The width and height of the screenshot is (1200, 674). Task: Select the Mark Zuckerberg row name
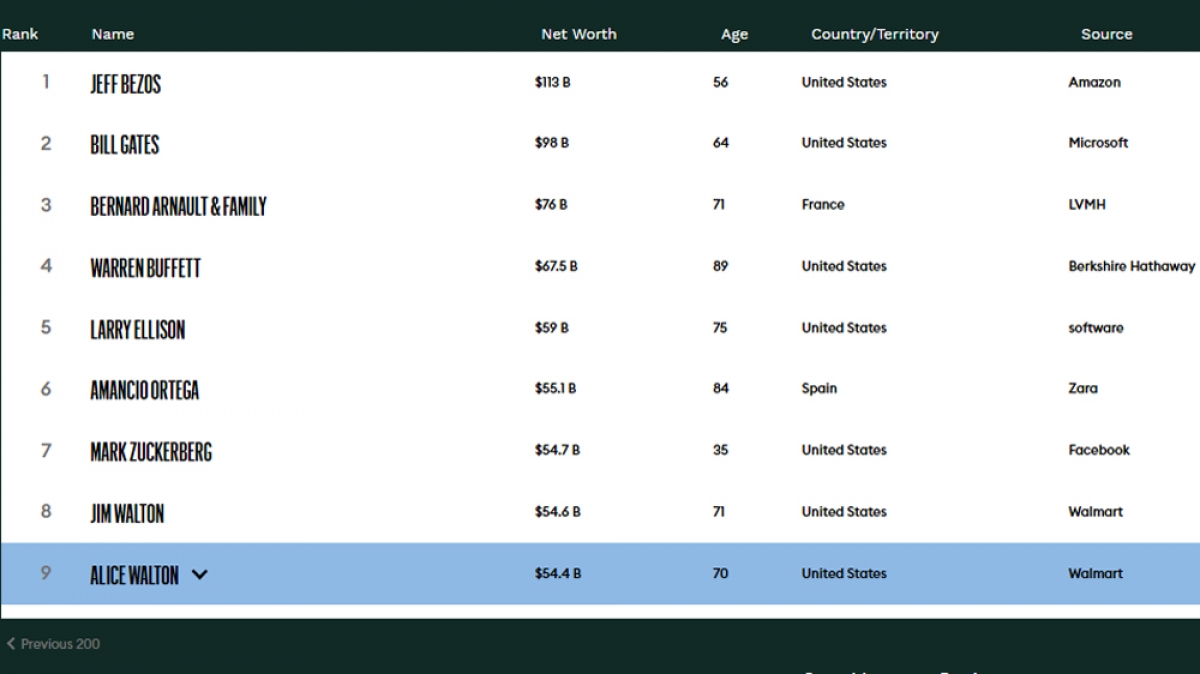coord(151,452)
